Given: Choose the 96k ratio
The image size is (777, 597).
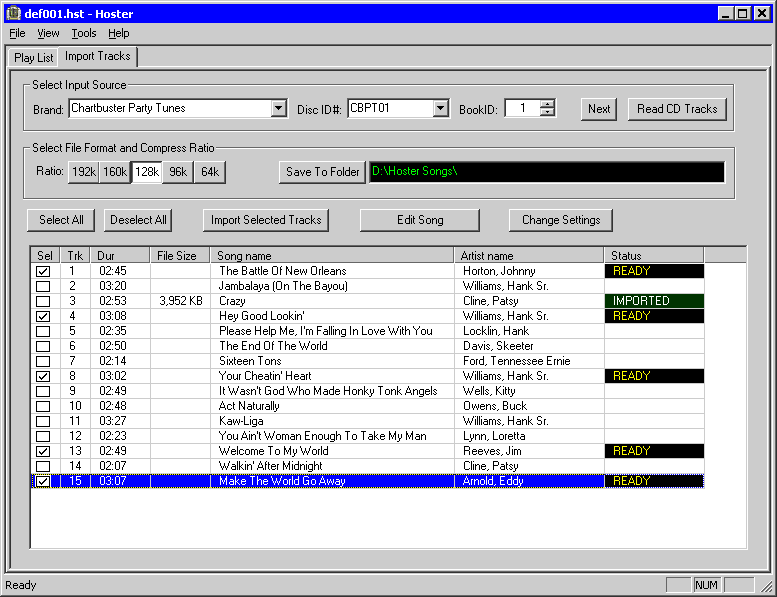Looking at the screenshot, I should pyautogui.click(x=178, y=172).
